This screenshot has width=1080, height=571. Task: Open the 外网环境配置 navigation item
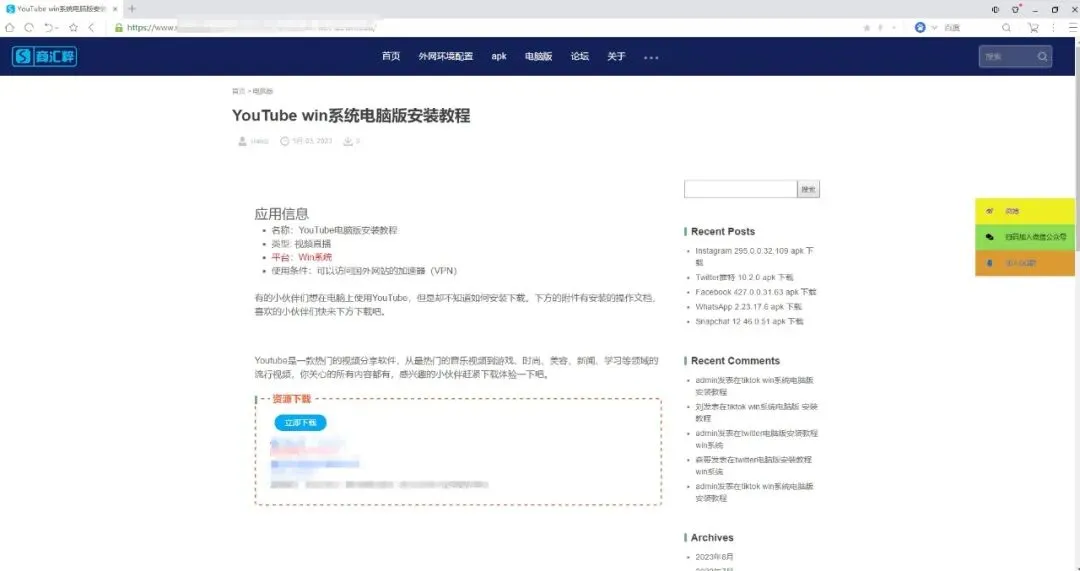446,56
